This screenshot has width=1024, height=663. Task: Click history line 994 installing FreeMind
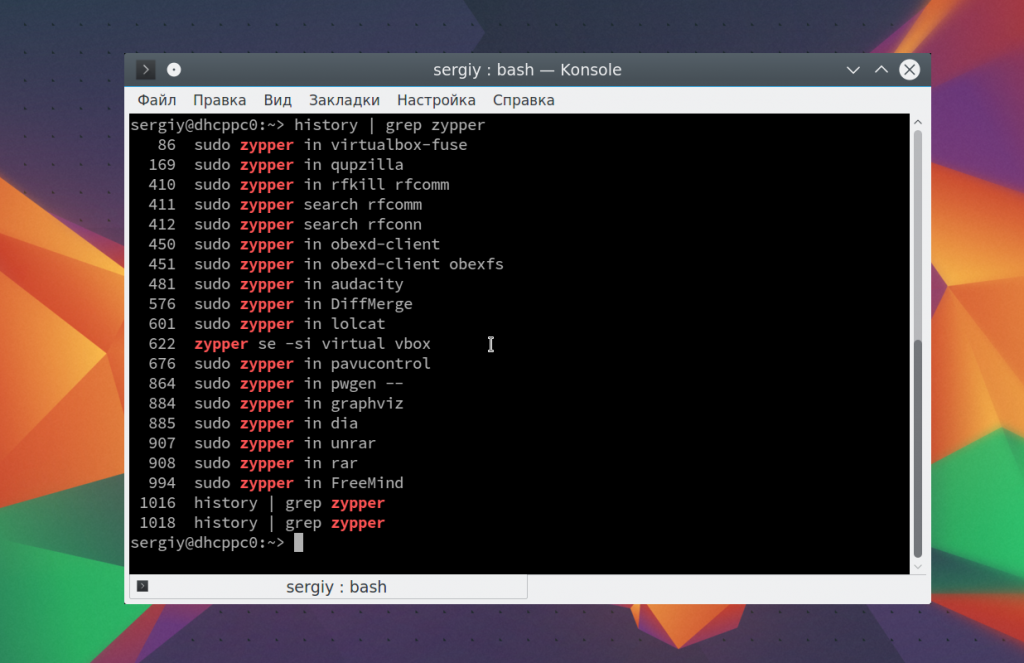tap(298, 483)
